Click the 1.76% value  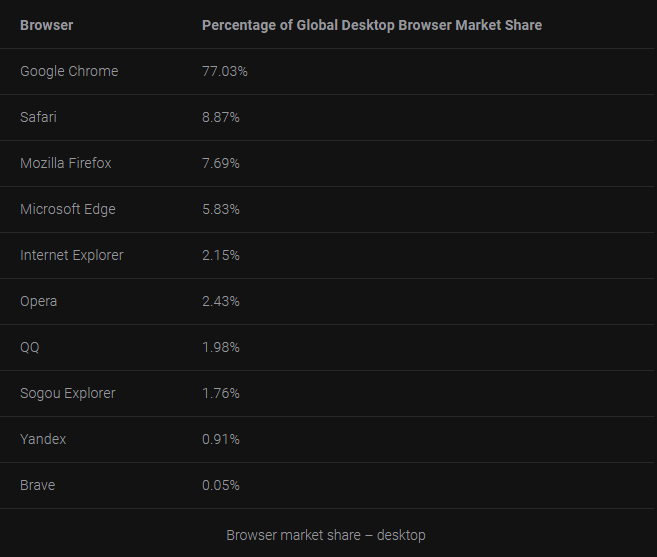pyautogui.click(x=220, y=393)
